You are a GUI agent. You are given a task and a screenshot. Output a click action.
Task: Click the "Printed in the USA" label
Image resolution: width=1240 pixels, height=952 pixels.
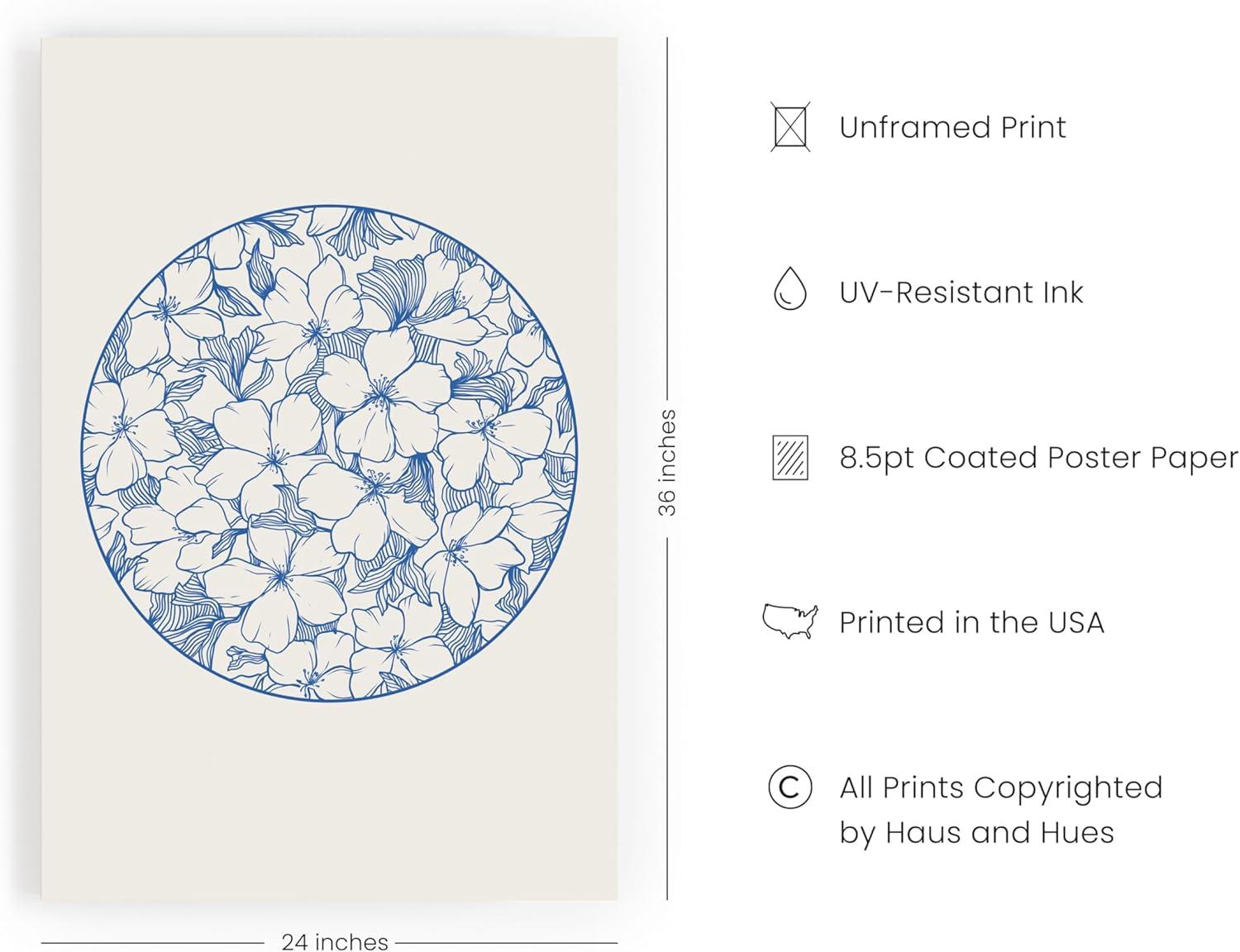point(971,622)
